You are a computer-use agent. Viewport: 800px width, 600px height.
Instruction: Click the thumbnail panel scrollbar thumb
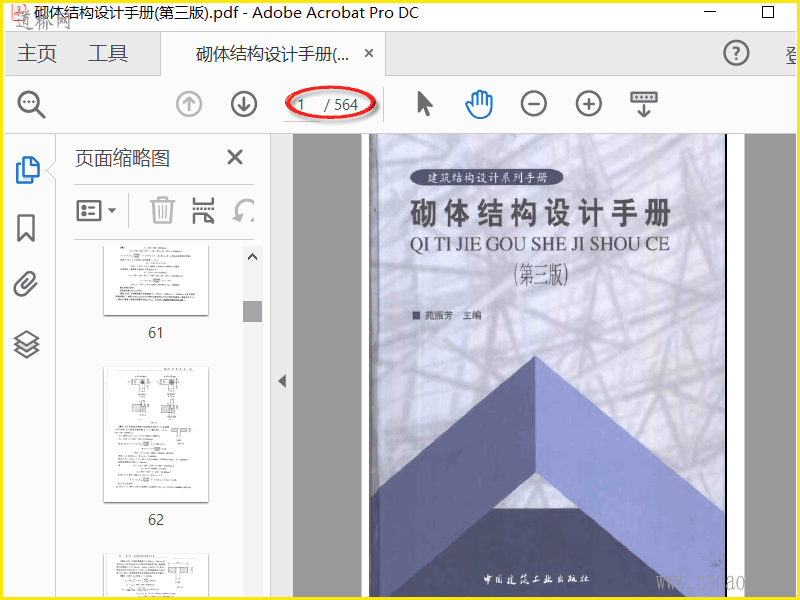252,311
